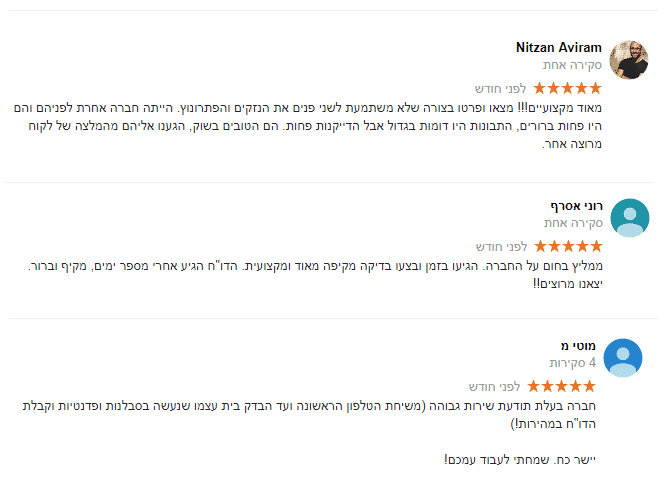Click Nitzan Aviram's profile photo
Screen dimensions: 672x491
point(629,60)
